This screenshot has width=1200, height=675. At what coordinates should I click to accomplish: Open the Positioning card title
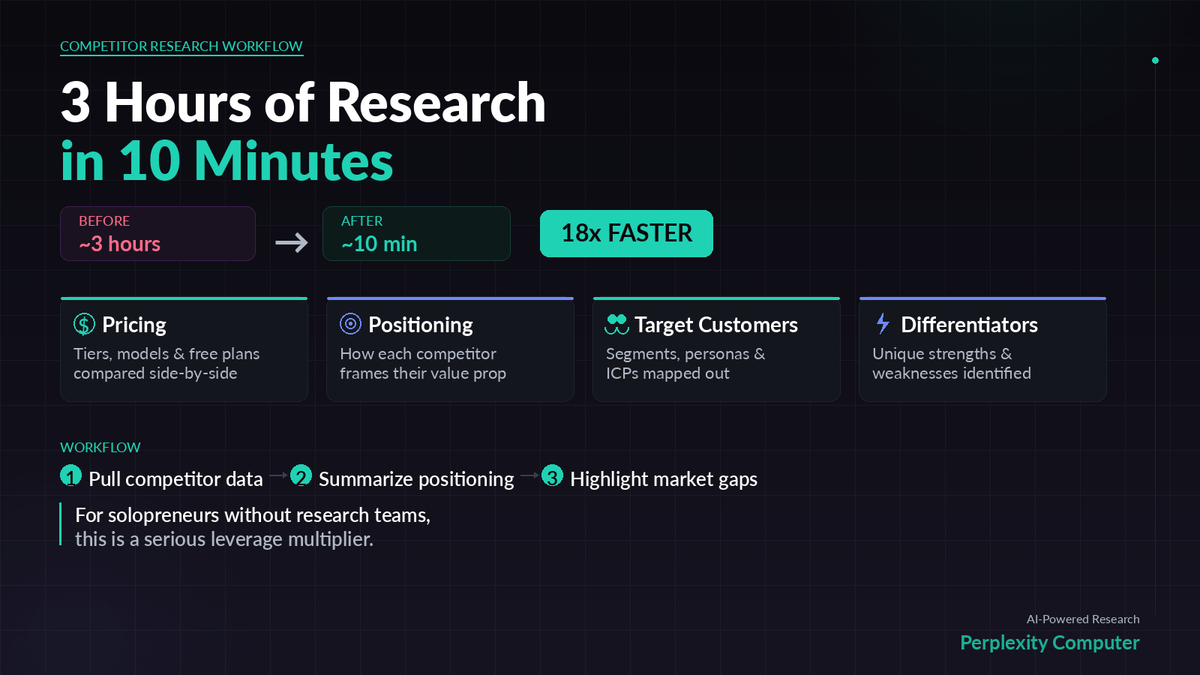pos(421,325)
